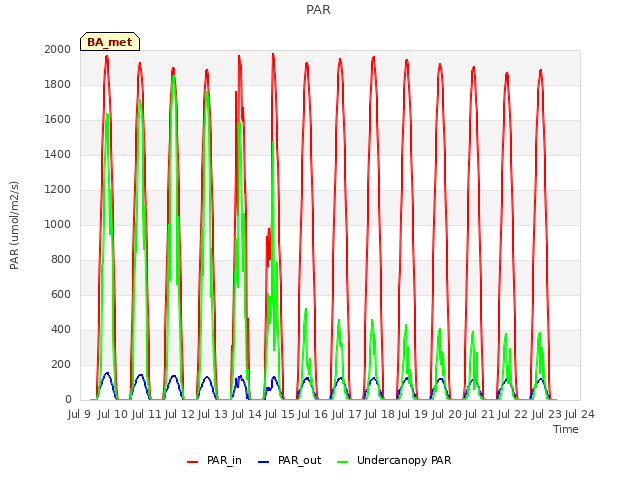The height and width of the screenshot is (480, 640).
Task: Click the 1400 y-axis tick label
Action: pos(58,154)
